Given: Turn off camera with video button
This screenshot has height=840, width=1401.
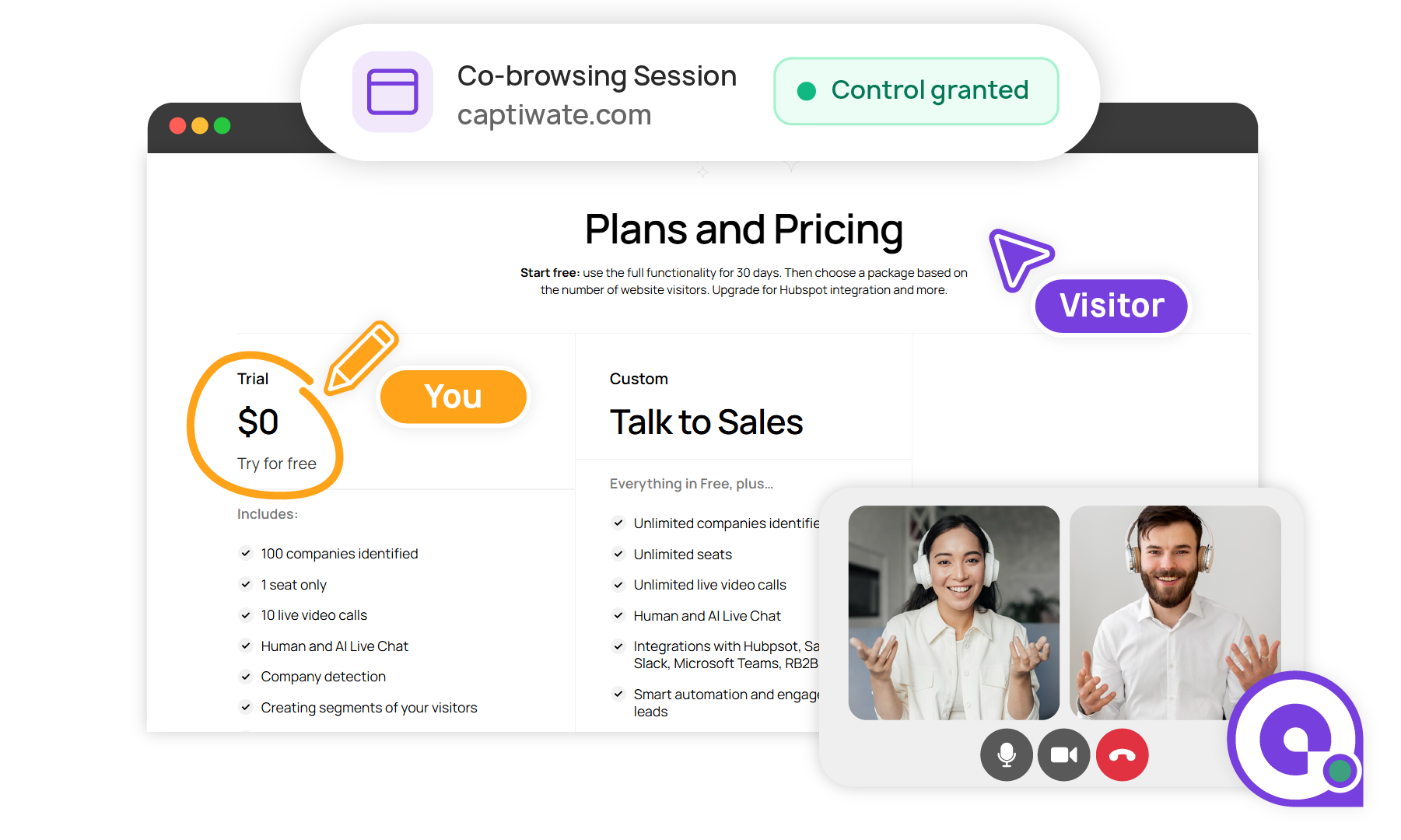Looking at the screenshot, I should click(1063, 754).
